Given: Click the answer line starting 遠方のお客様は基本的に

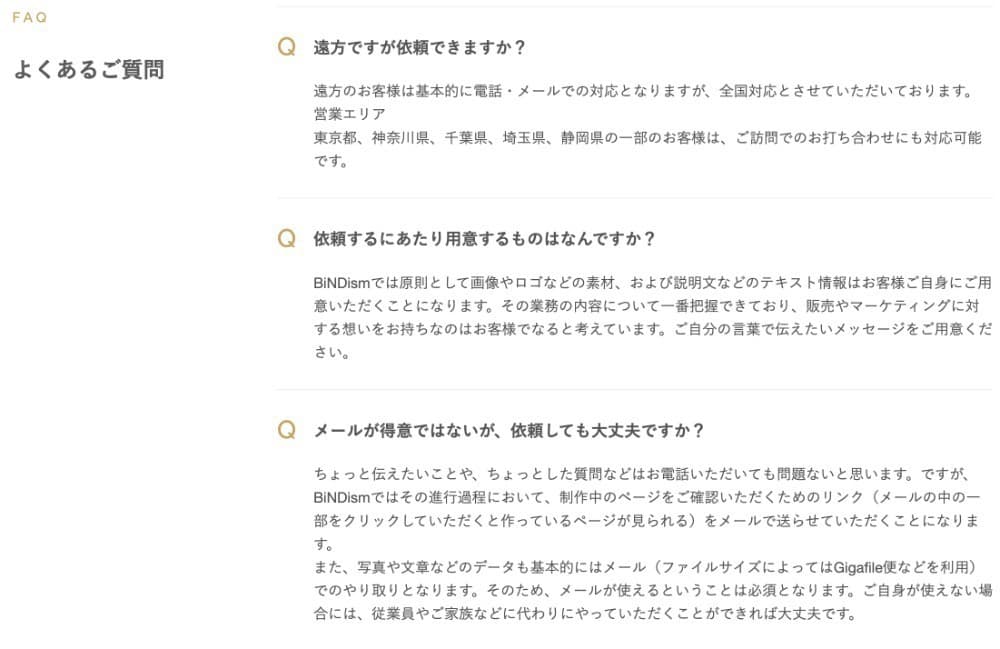Looking at the screenshot, I should (x=643, y=91).
